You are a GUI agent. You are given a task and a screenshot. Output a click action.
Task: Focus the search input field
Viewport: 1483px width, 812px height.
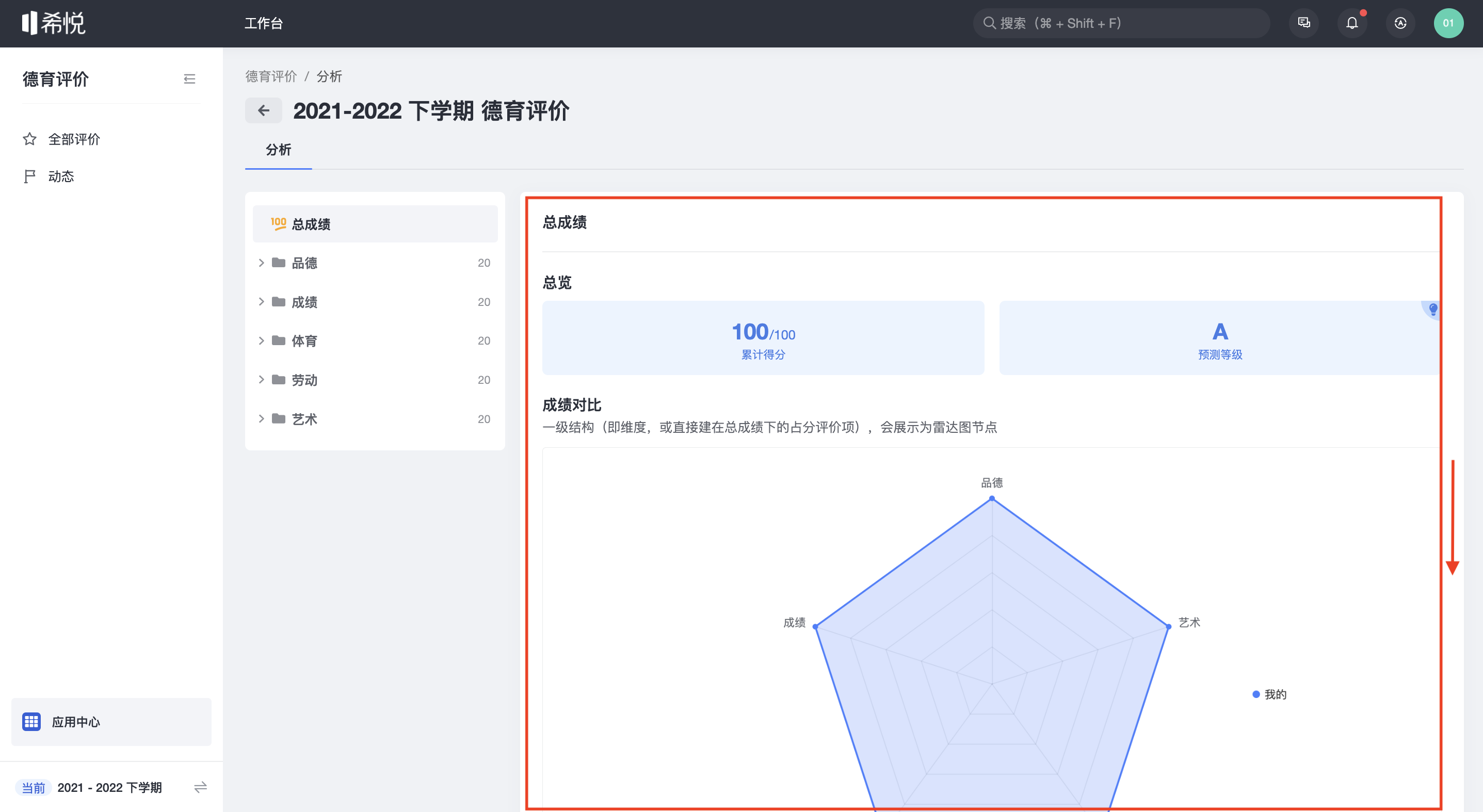tap(1121, 23)
